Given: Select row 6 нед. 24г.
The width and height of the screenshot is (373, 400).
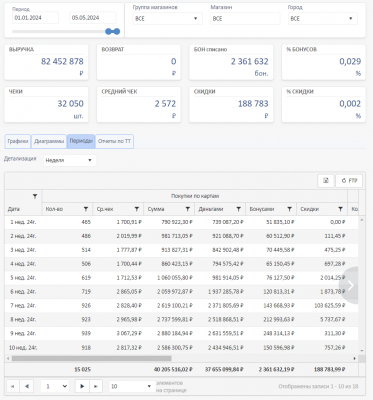Looking at the screenshot, I should [x=182, y=292].
